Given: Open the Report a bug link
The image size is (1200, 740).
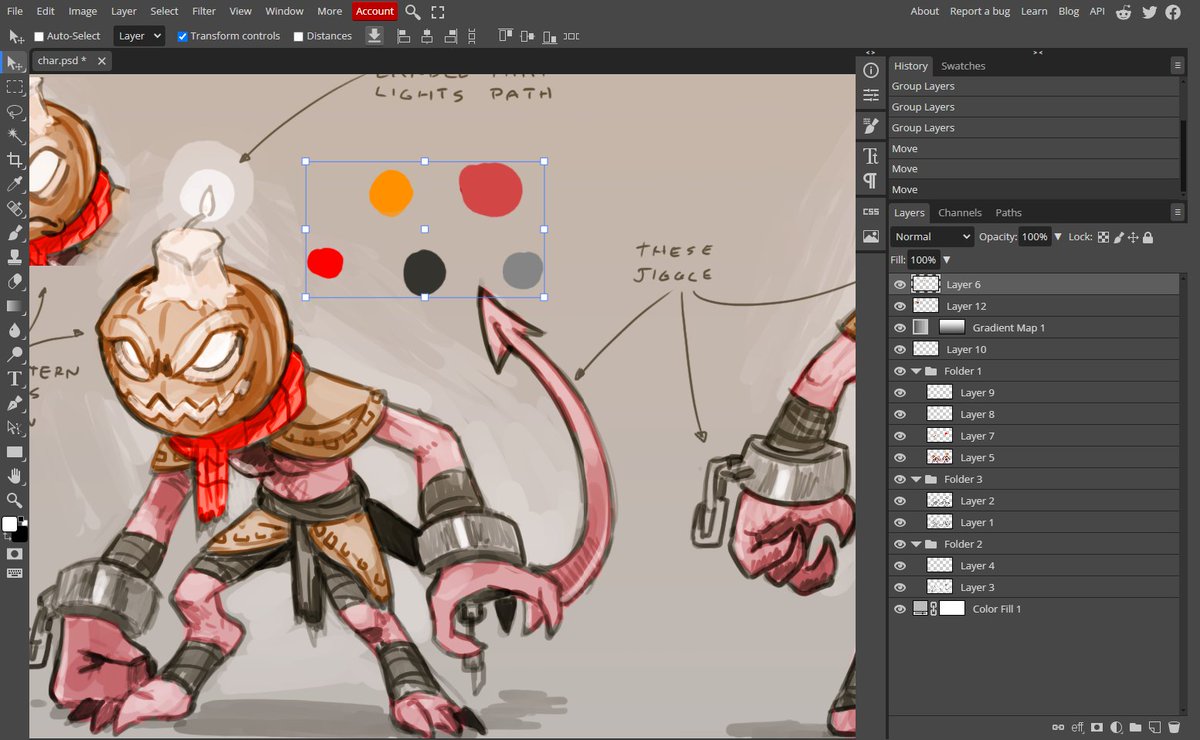Looking at the screenshot, I should [x=979, y=11].
